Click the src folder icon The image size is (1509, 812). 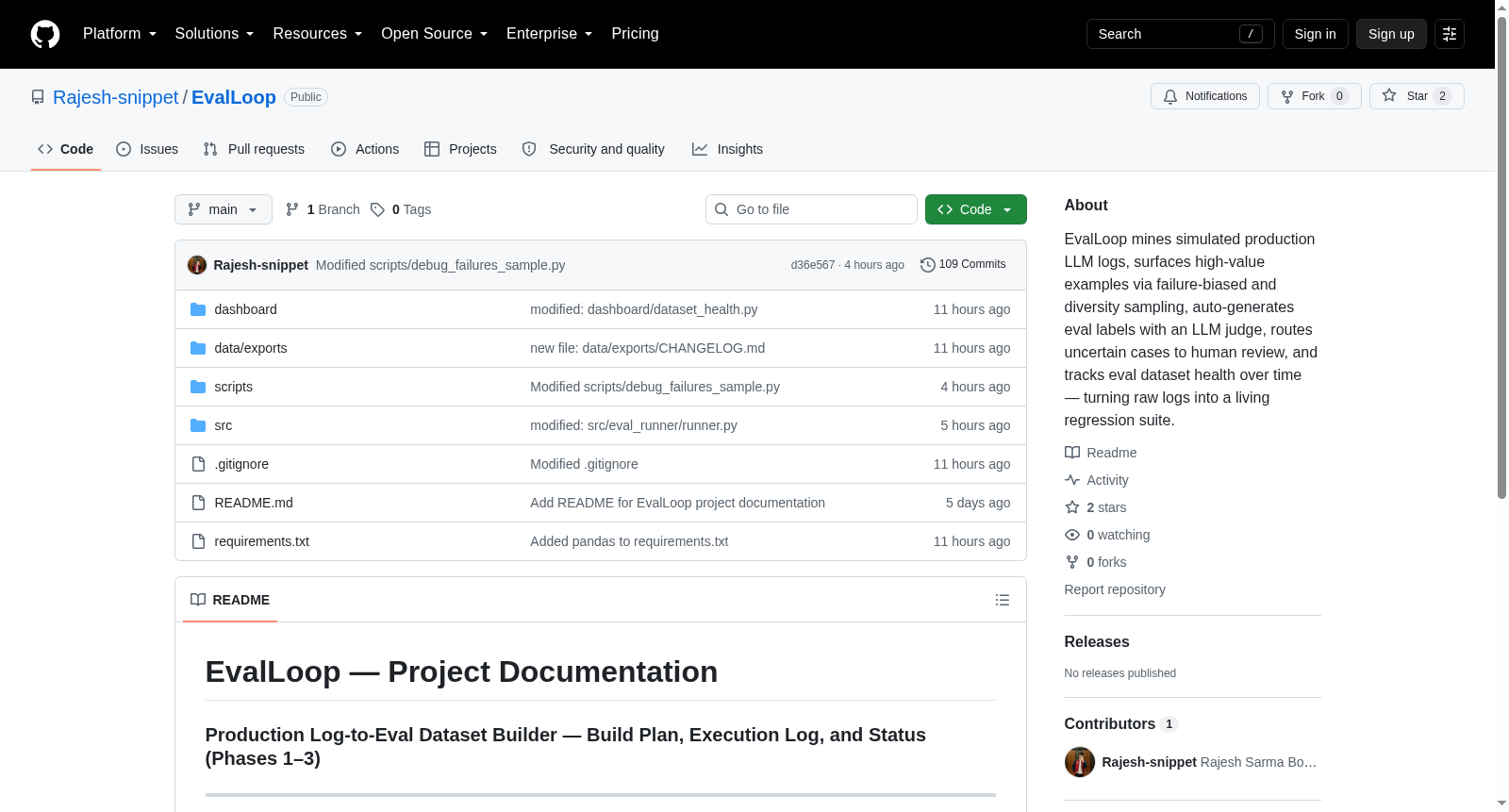(x=198, y=425)
